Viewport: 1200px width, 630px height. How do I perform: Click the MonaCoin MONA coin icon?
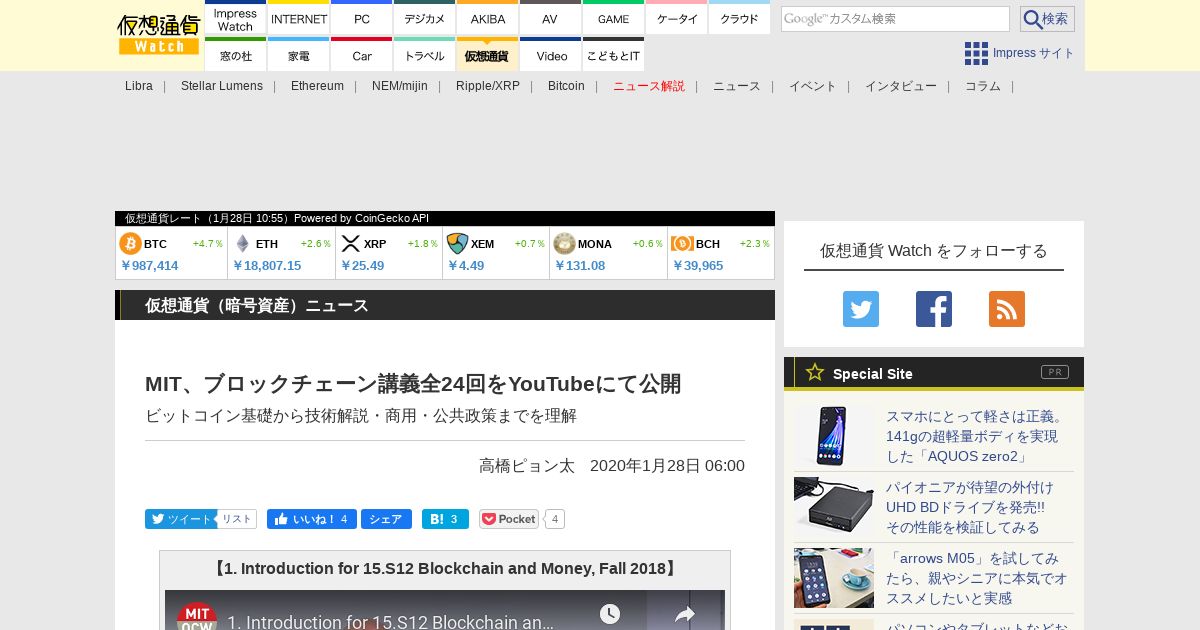[564, 244]
